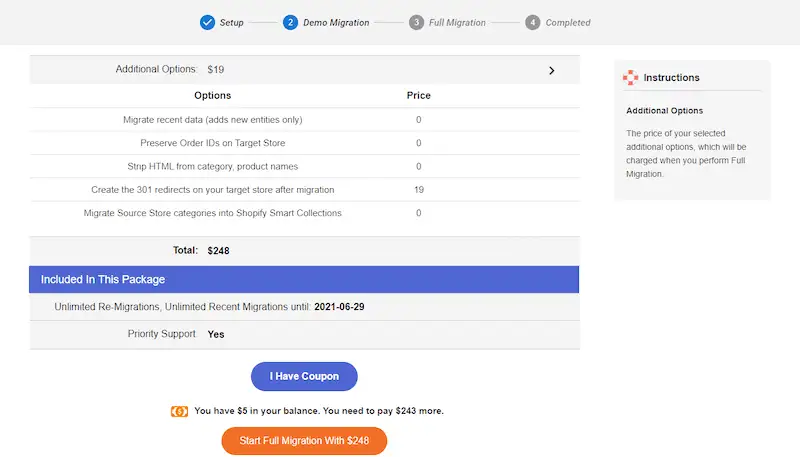Click the Included In This Package header

coord(304,279)
